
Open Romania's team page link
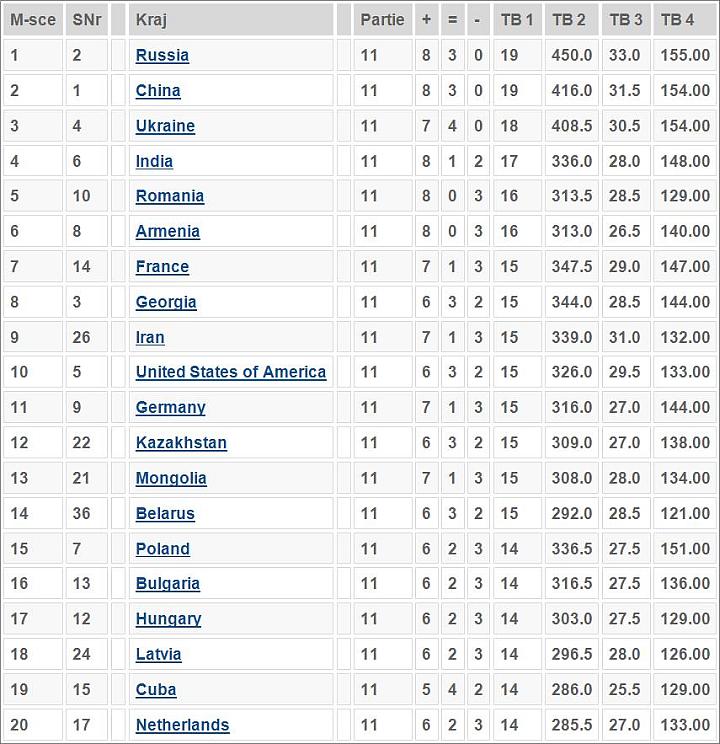tap(170, 196)
